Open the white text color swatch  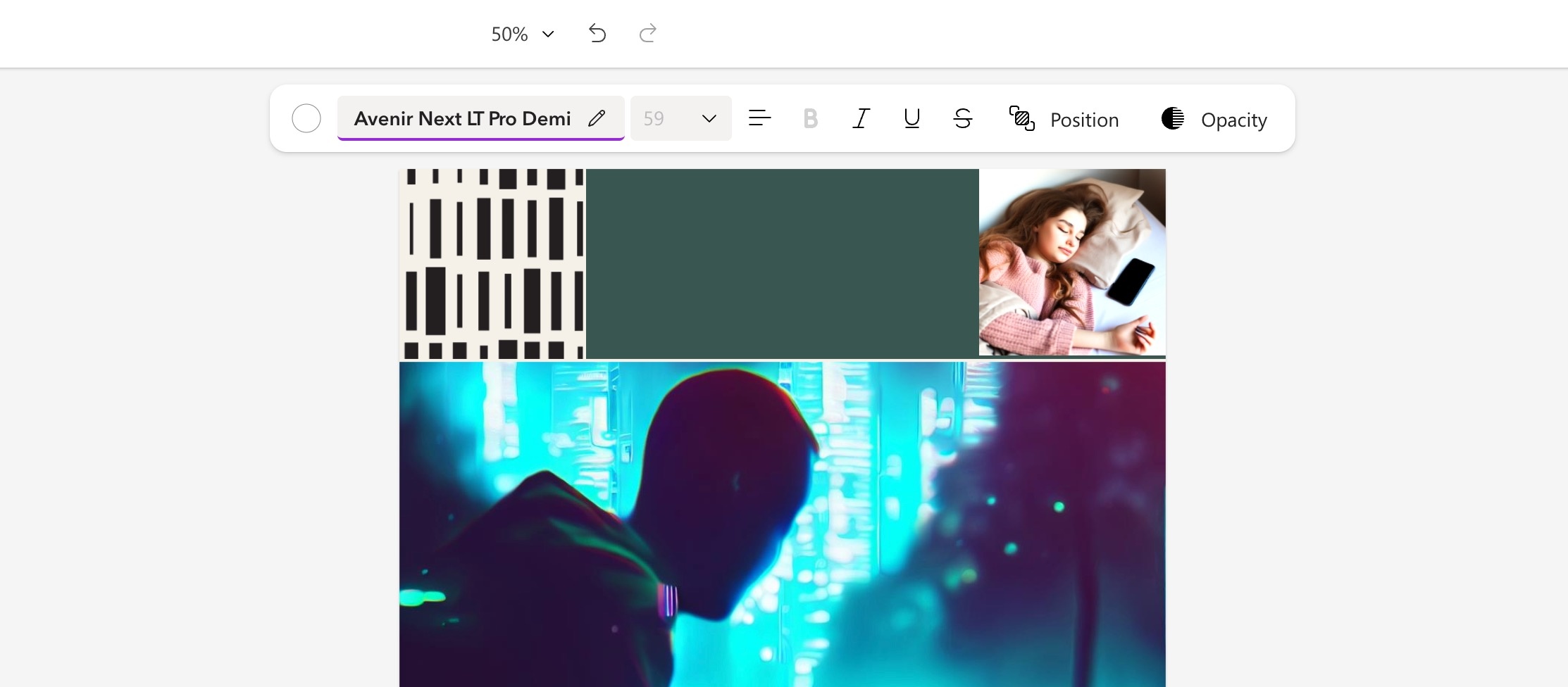point(306,118)
